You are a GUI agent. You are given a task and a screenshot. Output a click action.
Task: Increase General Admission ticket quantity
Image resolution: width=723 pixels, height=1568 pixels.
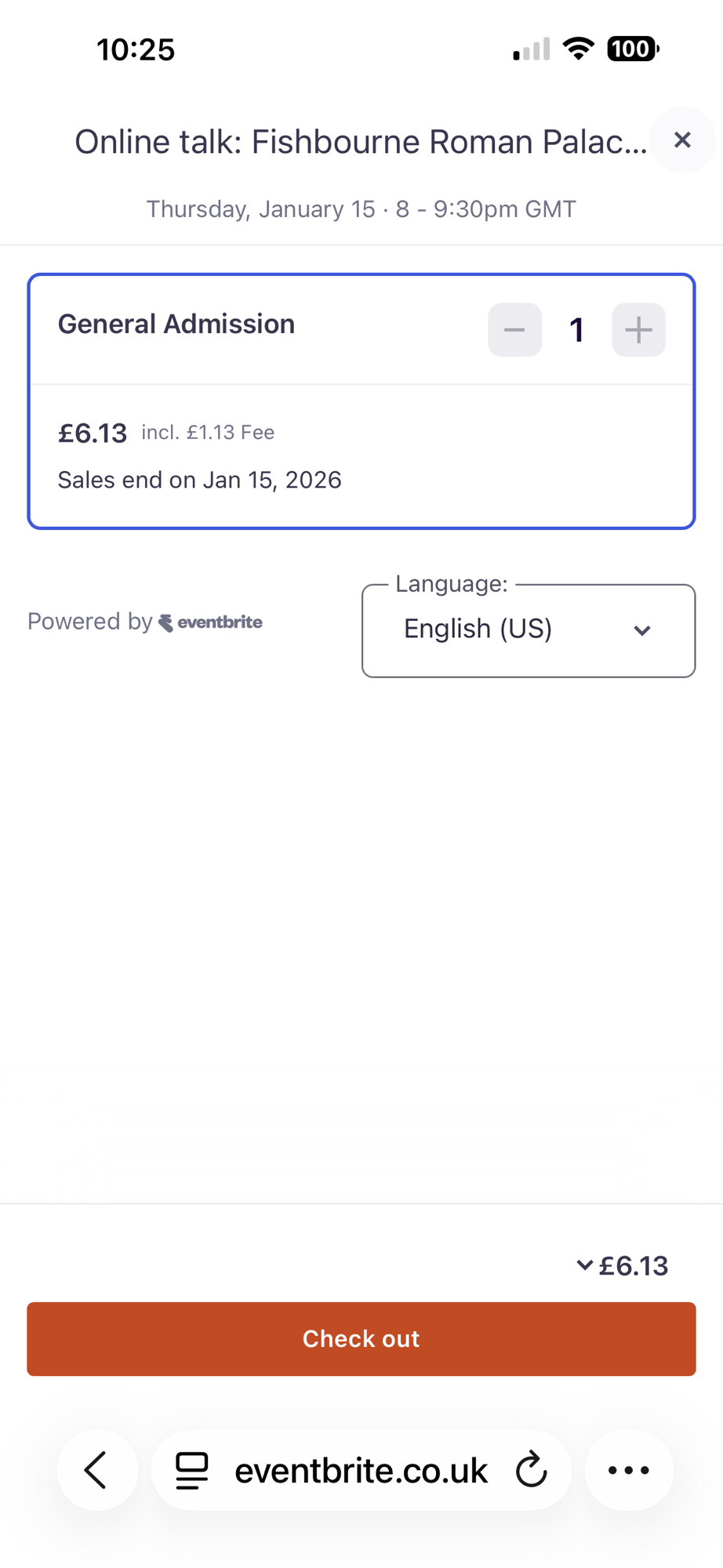point(638,330)
